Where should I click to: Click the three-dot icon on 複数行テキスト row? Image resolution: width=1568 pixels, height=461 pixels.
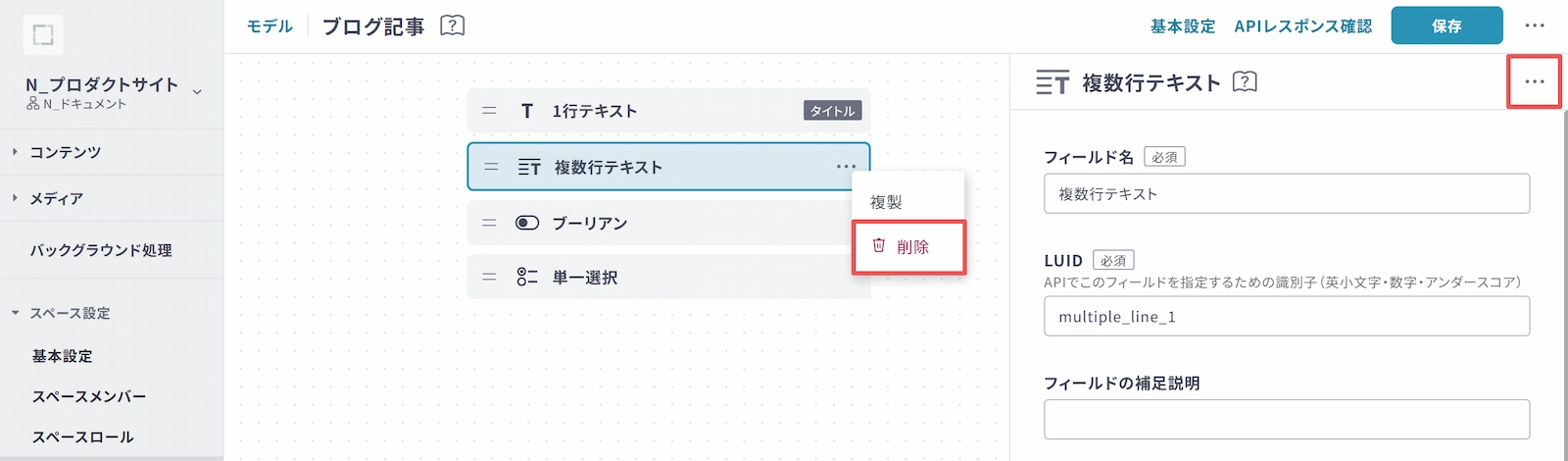[846, 167]
